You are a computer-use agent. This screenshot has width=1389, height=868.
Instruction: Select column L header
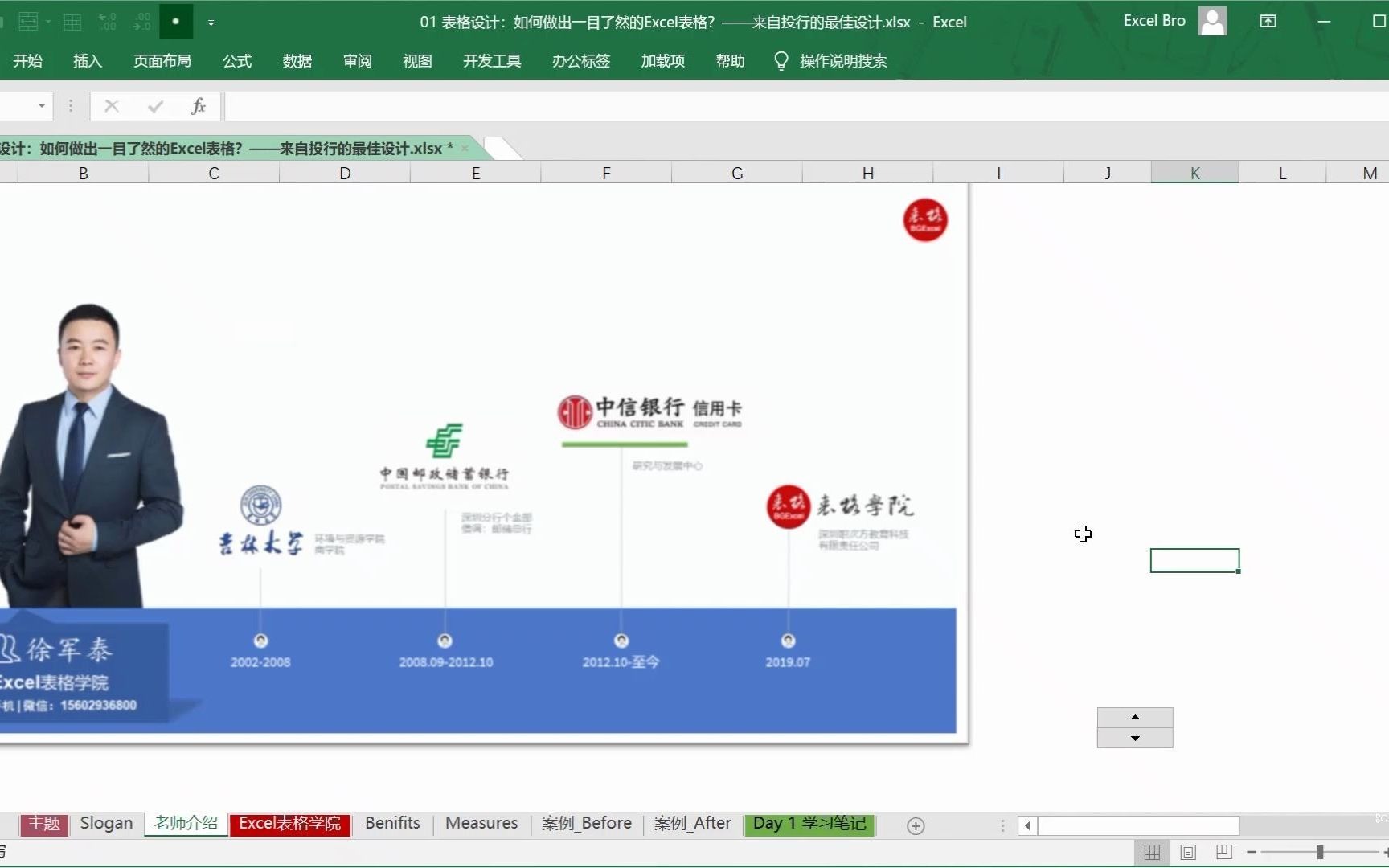point(1282,173)
